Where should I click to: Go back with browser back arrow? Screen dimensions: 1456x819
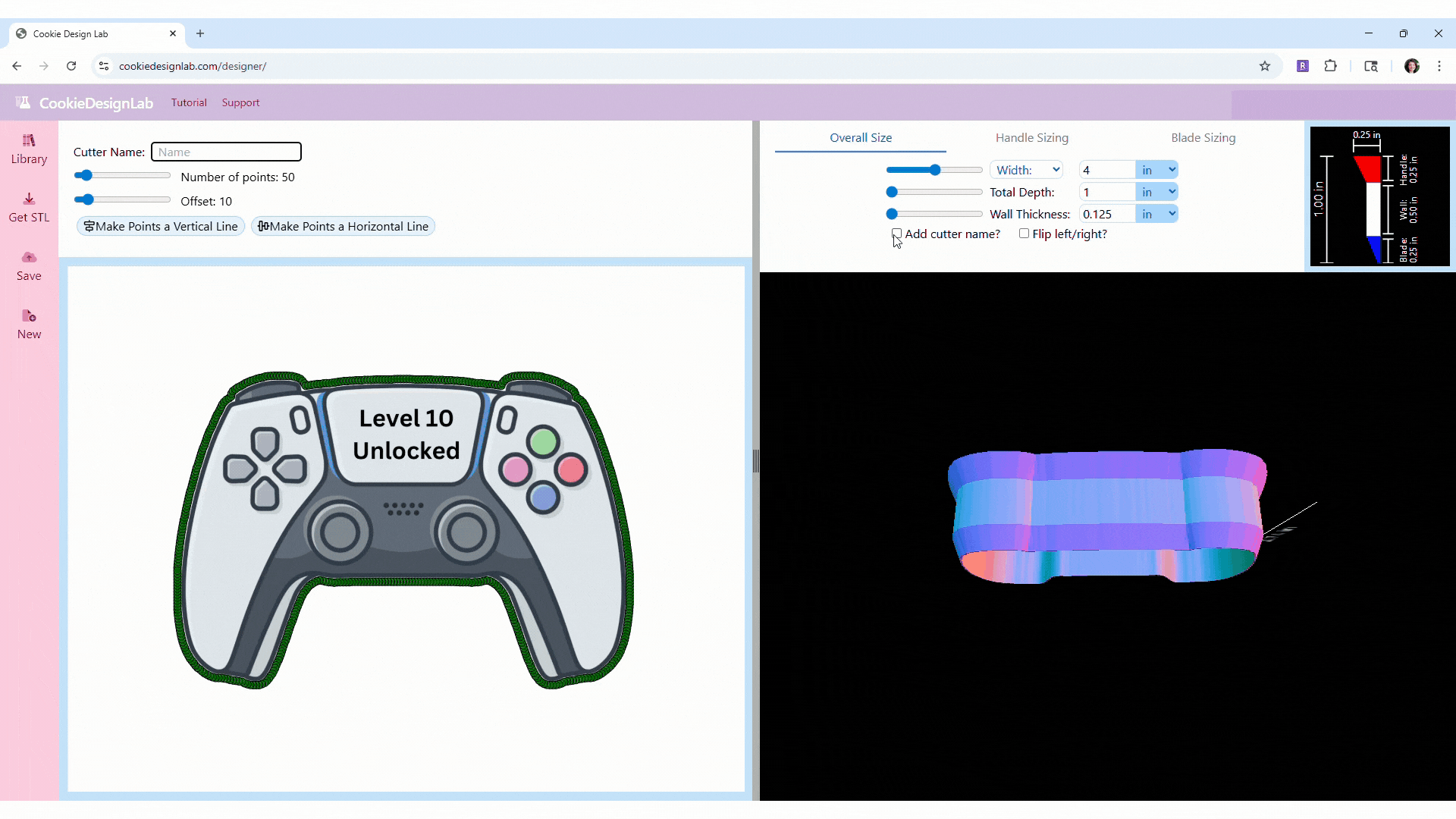(x=17, y=66)
